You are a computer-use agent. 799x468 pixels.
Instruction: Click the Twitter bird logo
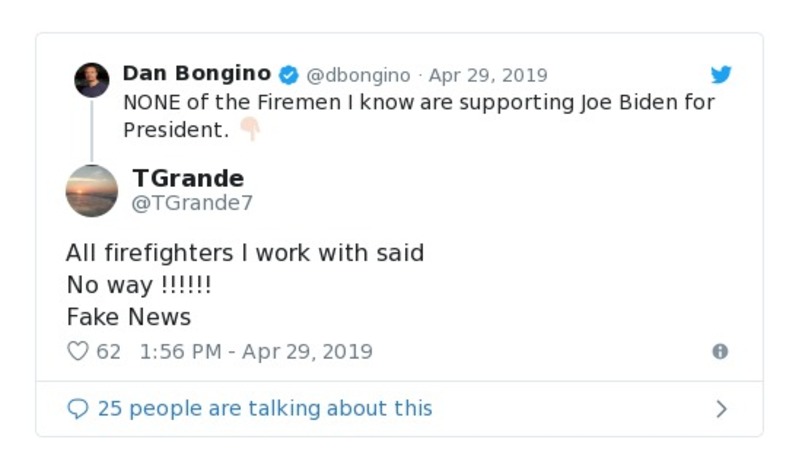click(721, 75)
